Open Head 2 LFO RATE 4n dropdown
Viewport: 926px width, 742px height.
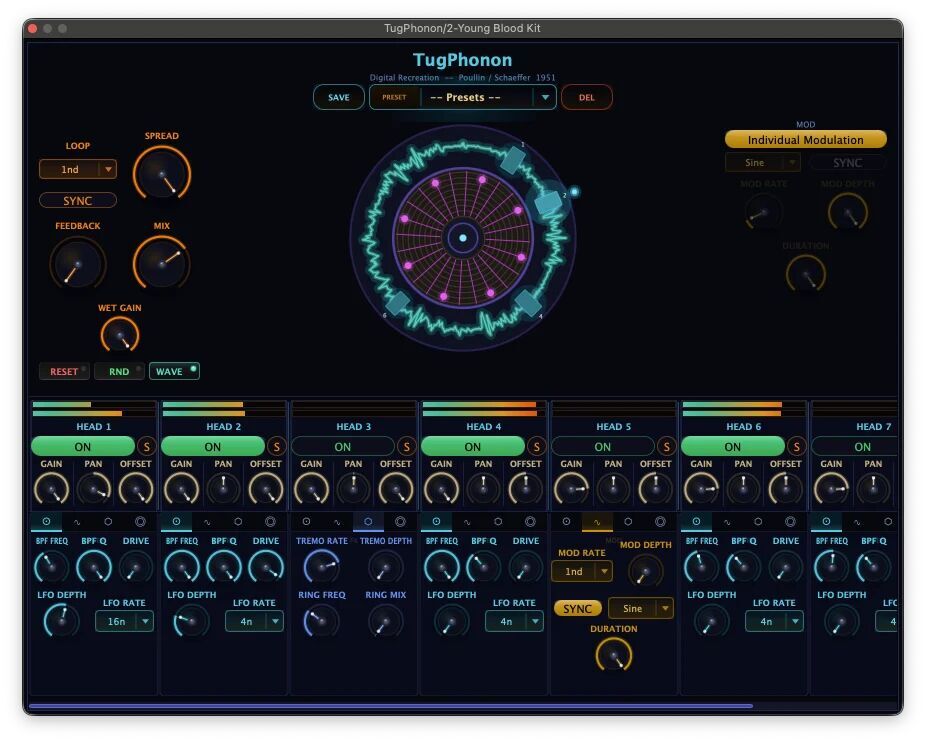pos(254,621)
